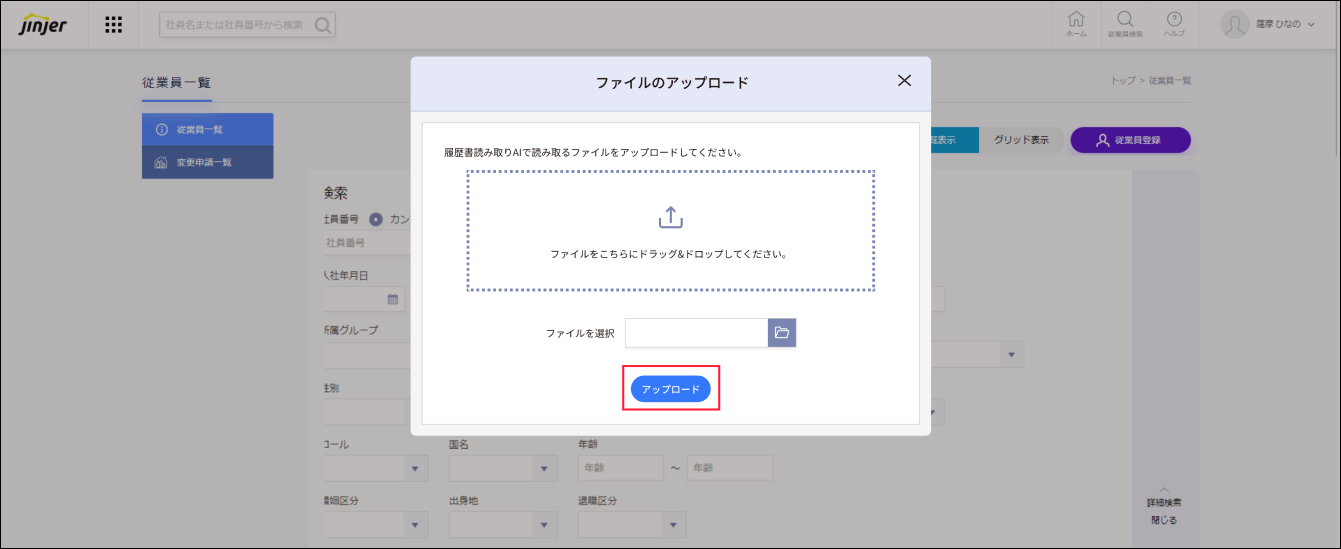Click the jinjer logo
The image size is (1341, 549).
pos(43,25)
